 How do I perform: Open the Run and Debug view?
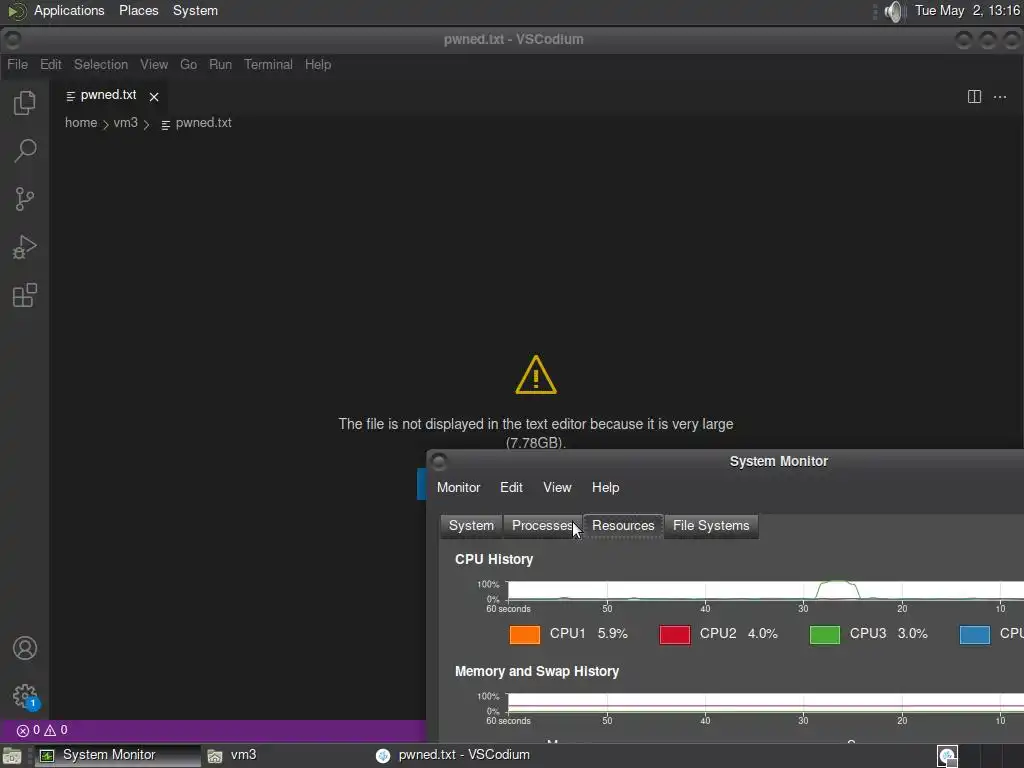[x=25, y=247]
